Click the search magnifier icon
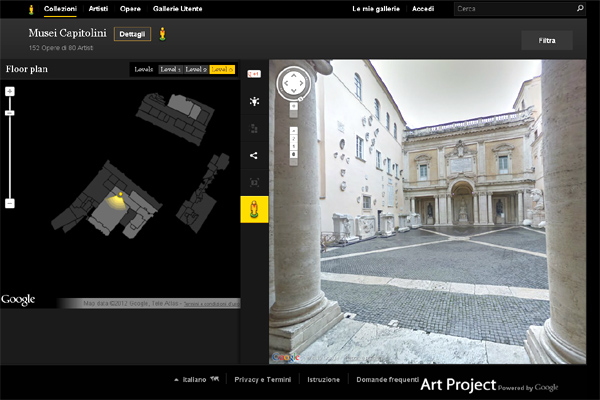The image size is (600, 400). click(x=580, y=8)
